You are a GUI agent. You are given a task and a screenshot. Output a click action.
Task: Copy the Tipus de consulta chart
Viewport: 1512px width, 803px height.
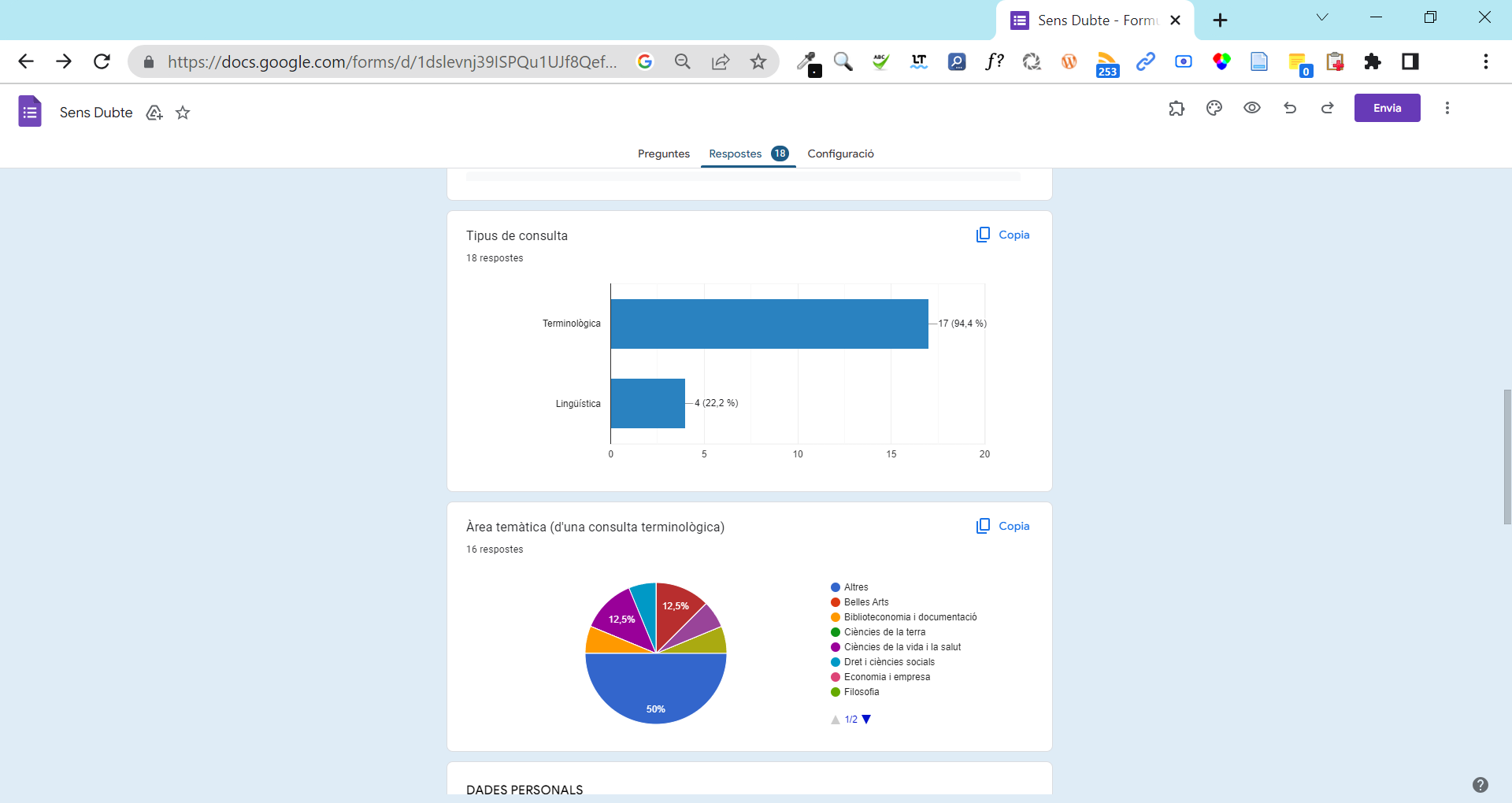click(x=1003, y=235)
